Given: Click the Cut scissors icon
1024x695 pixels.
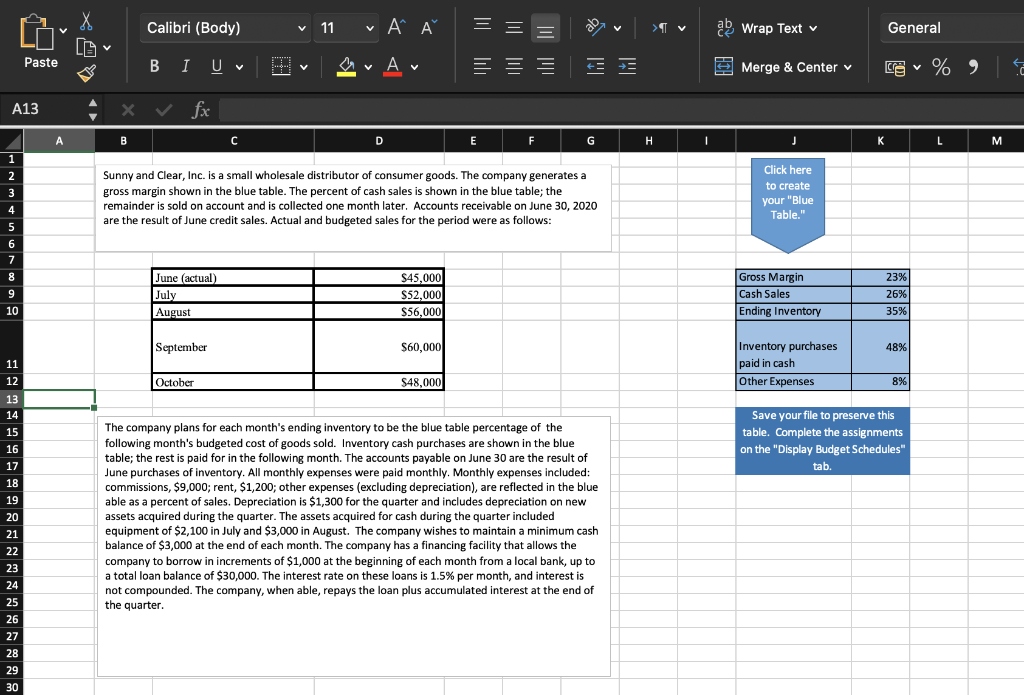Looking at the screenshot, I should 86,21.
